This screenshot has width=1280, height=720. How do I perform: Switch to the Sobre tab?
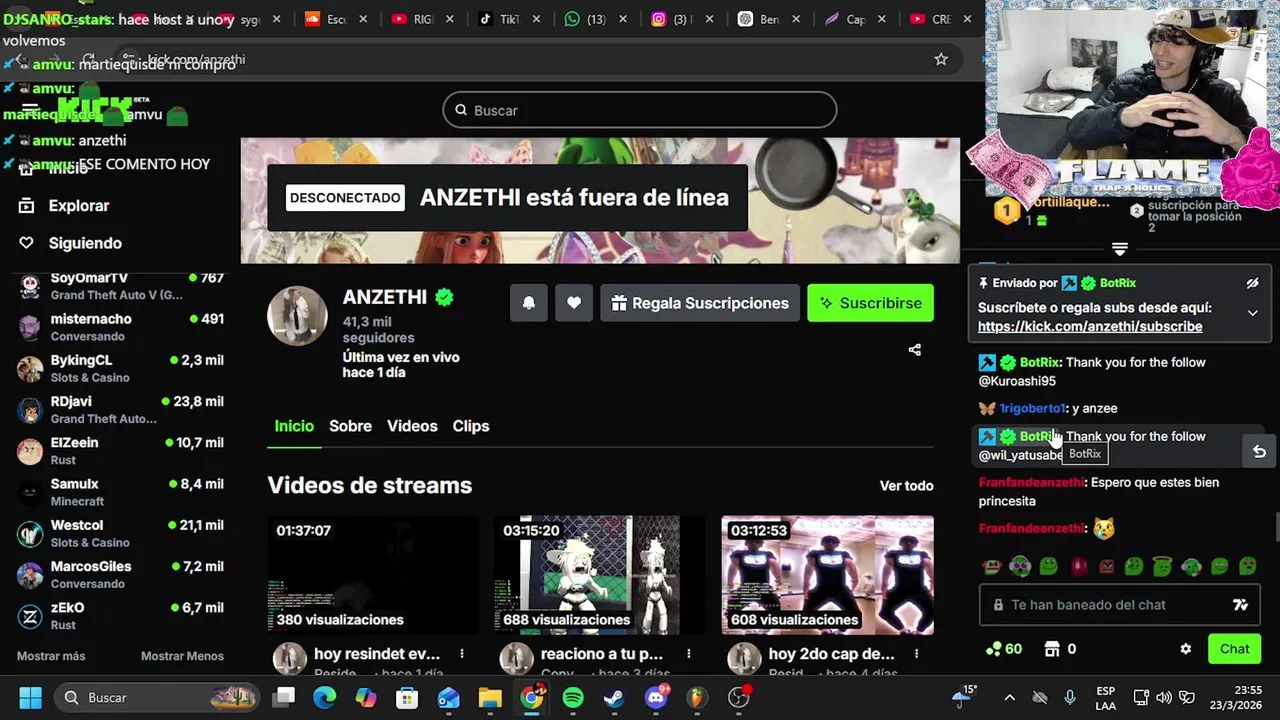point(350,426)
